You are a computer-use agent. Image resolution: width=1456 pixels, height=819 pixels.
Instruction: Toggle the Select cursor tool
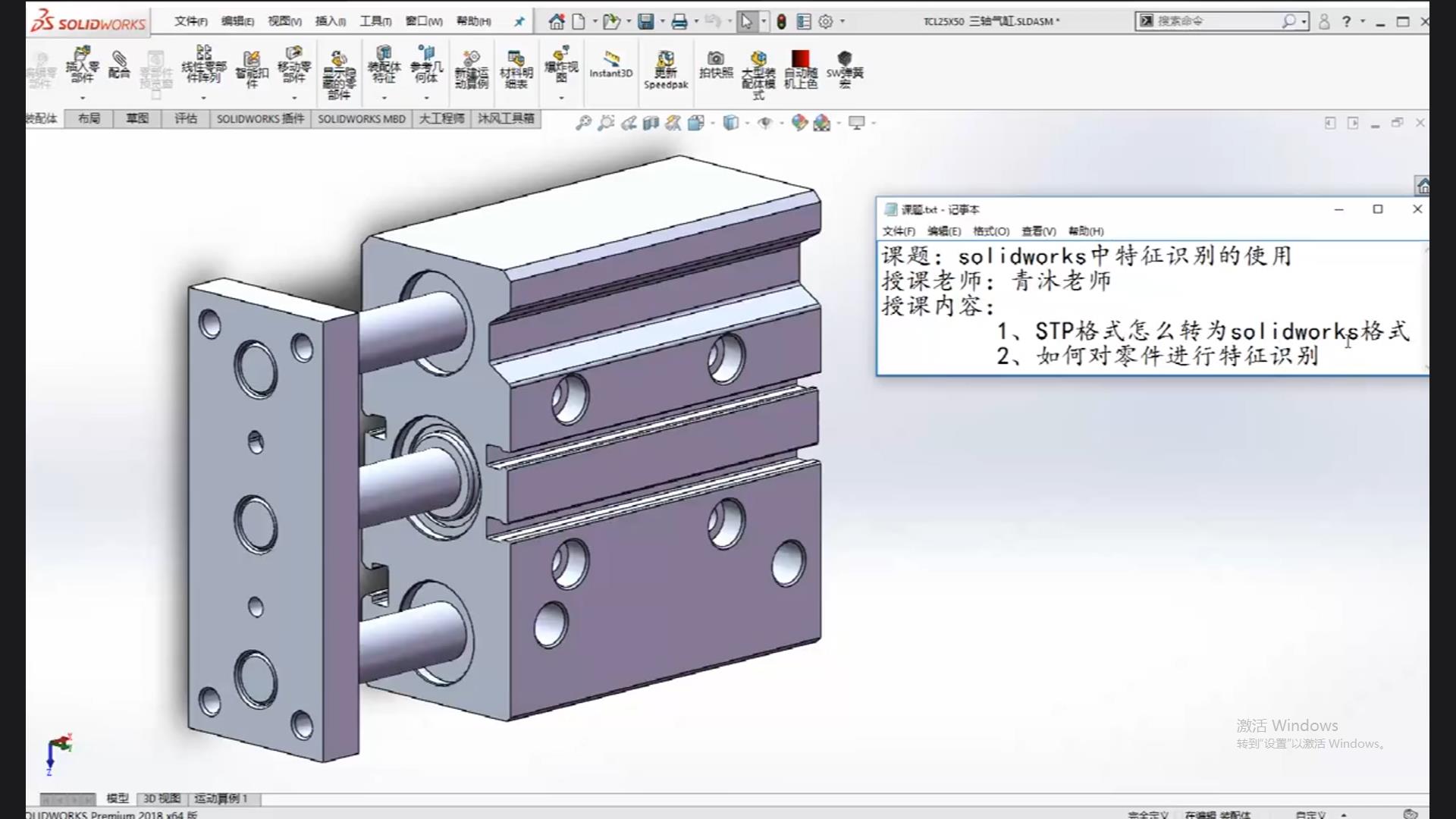click(x=747, y=21)
